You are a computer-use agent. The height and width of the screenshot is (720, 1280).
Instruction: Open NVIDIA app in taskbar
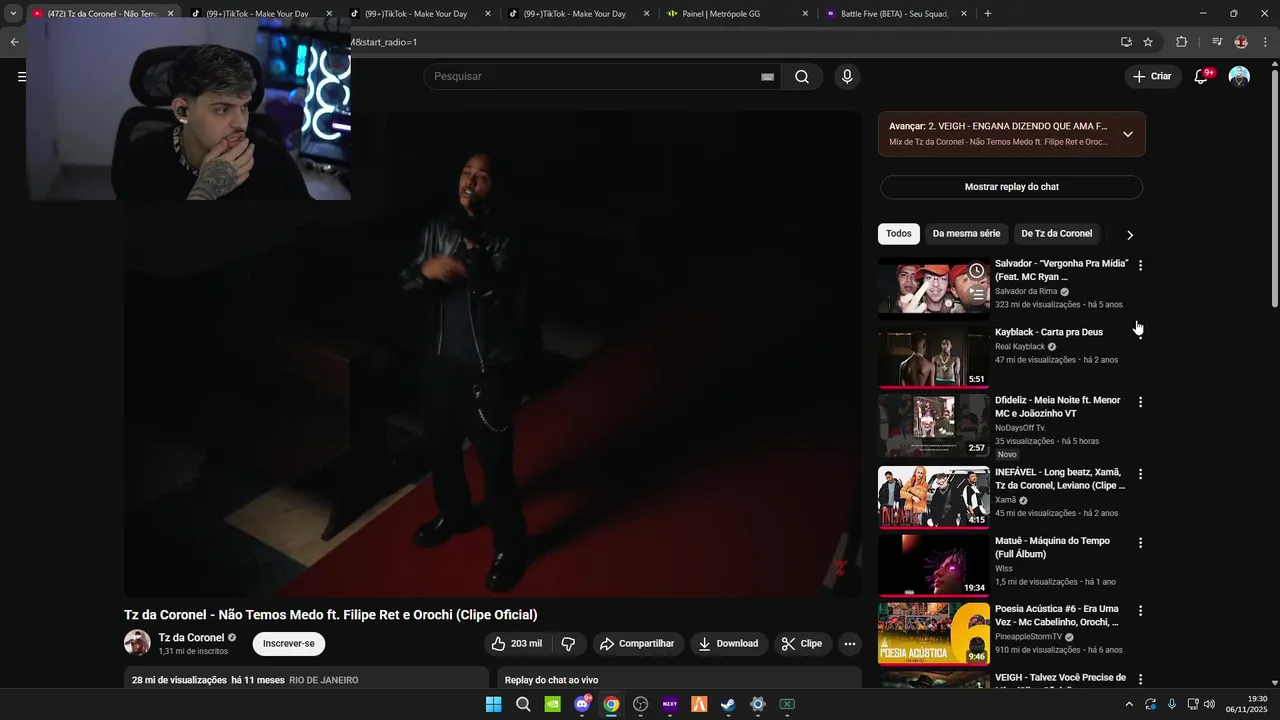pos(552,704)
